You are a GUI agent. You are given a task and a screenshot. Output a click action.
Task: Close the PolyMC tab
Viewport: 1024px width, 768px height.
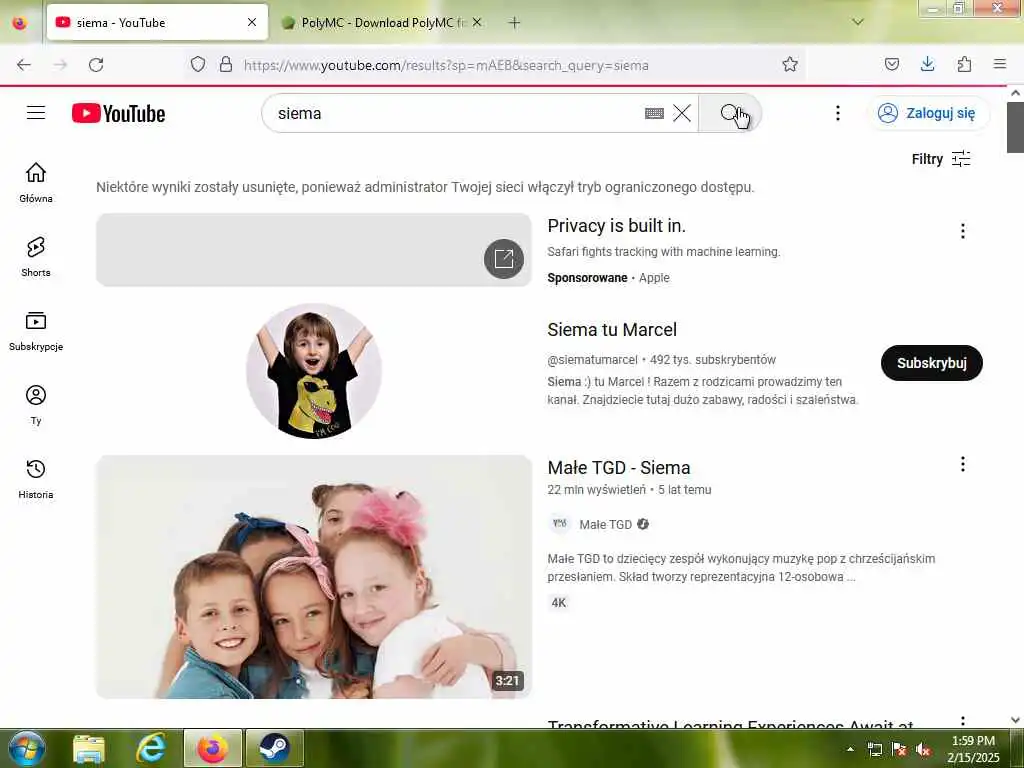click(477, 22)
